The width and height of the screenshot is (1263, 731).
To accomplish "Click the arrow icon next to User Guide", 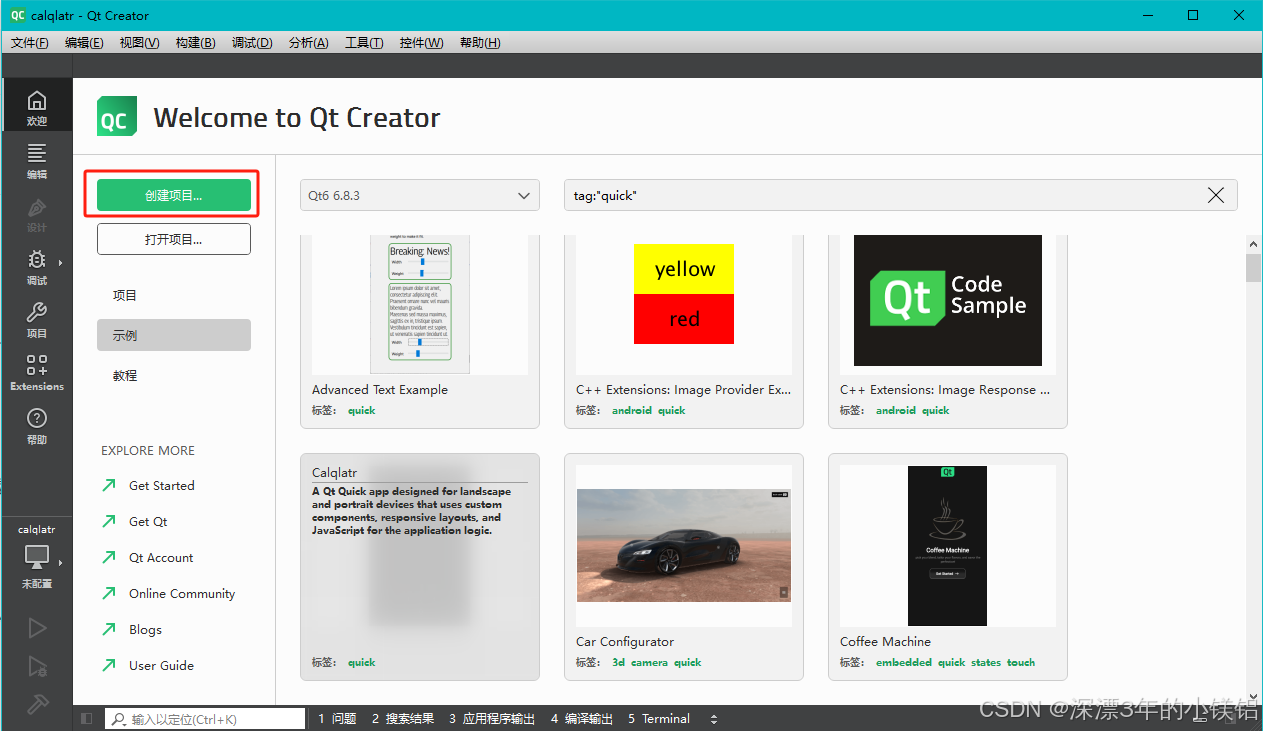I will click(109, 665).
